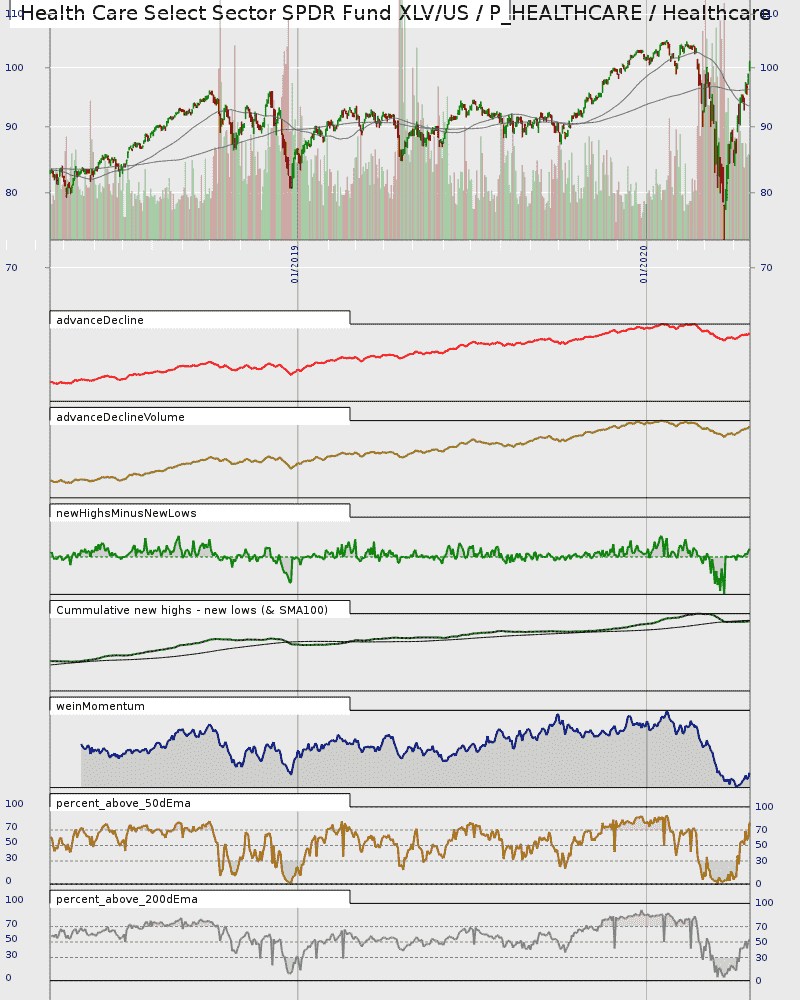Viewport: 800px width, 1000px height.
Task: Click the newHighsMinusNewLows panel label
Action: click(x=126, y=513)
